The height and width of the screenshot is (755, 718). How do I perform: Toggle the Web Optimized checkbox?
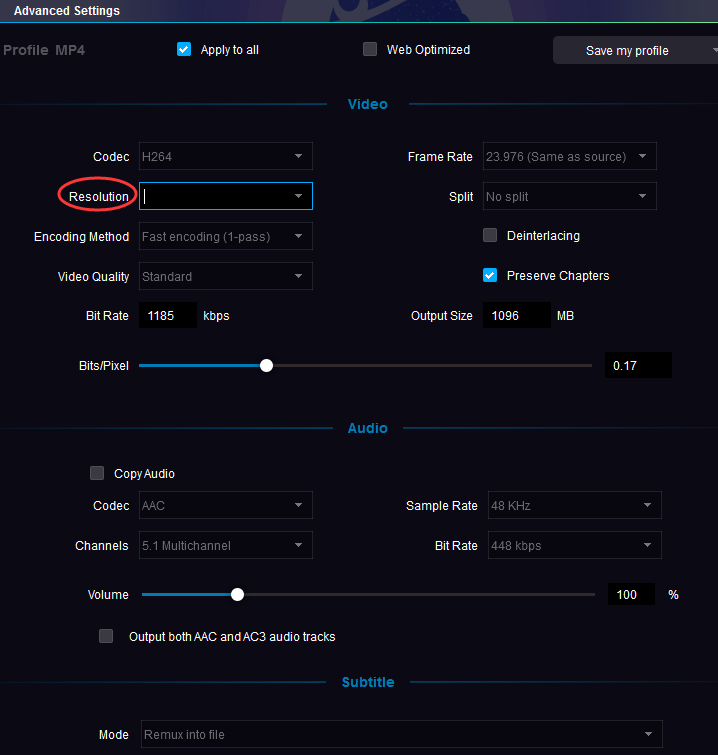click(x=370, y=49)
